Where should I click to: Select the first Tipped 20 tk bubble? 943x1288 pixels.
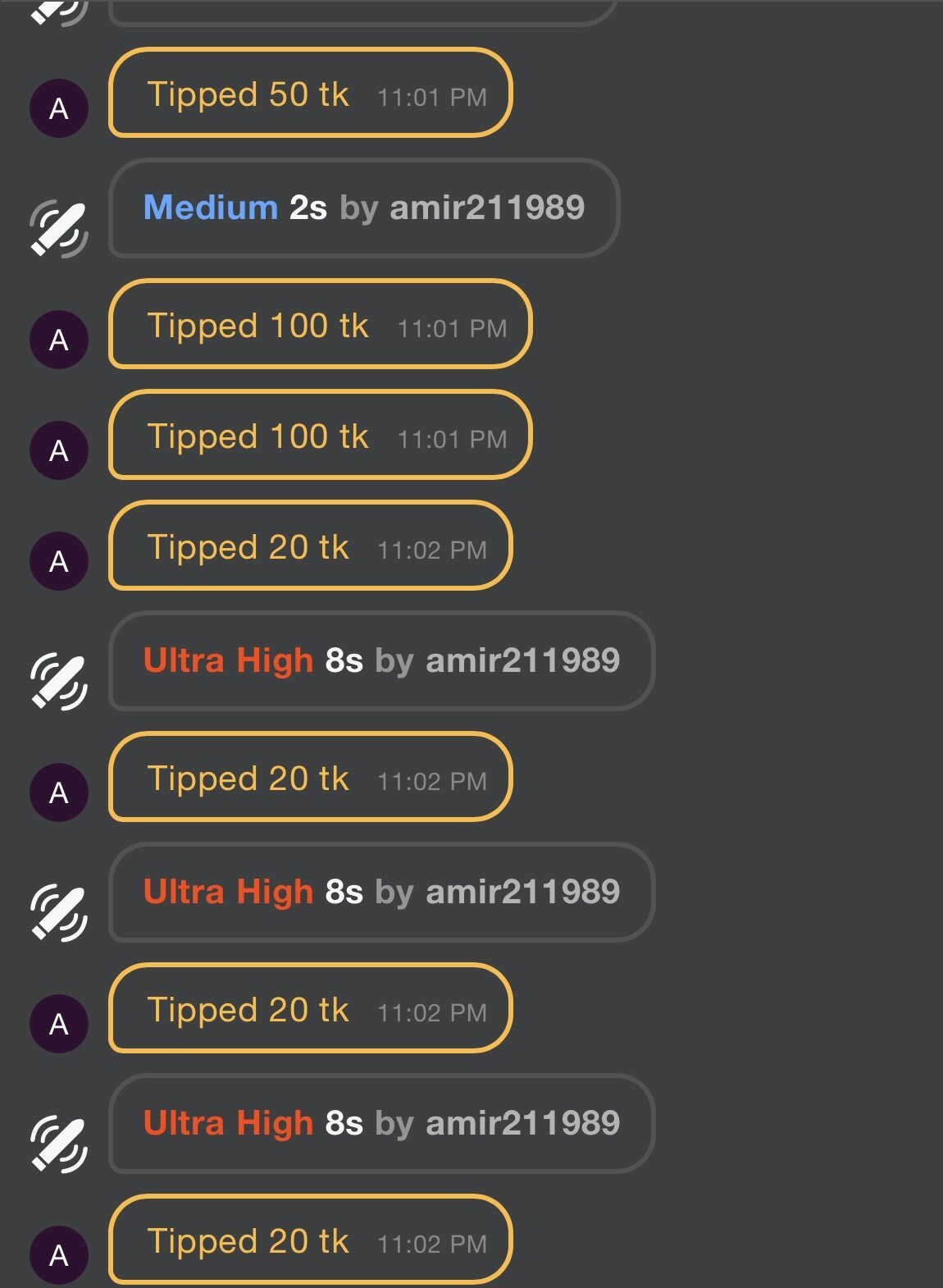tap(310, 546)
